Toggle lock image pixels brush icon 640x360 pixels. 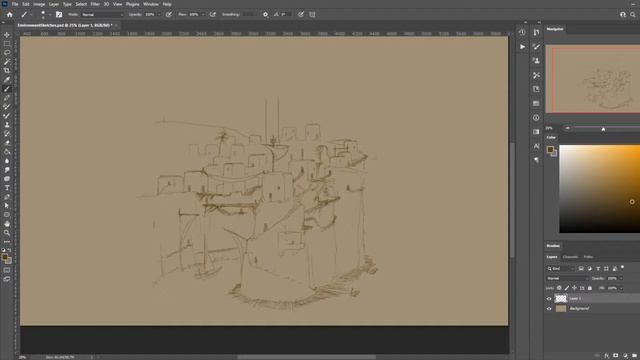pyautogui.click(x=567, y=288)
